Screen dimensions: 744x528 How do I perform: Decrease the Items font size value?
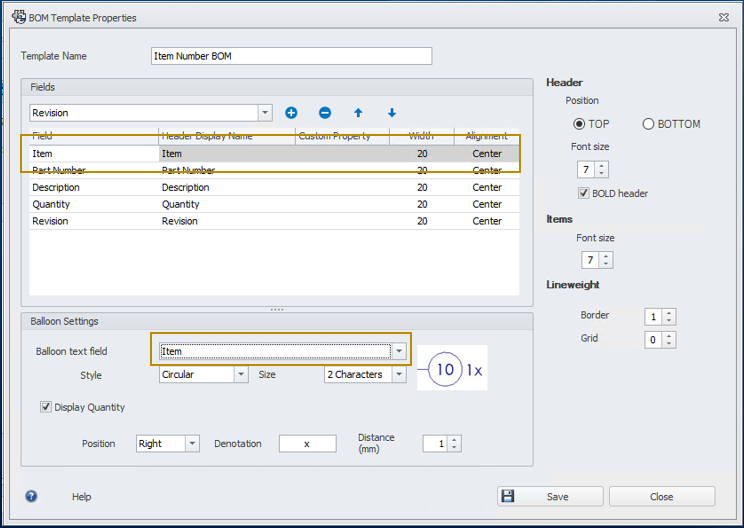(606, 264)
